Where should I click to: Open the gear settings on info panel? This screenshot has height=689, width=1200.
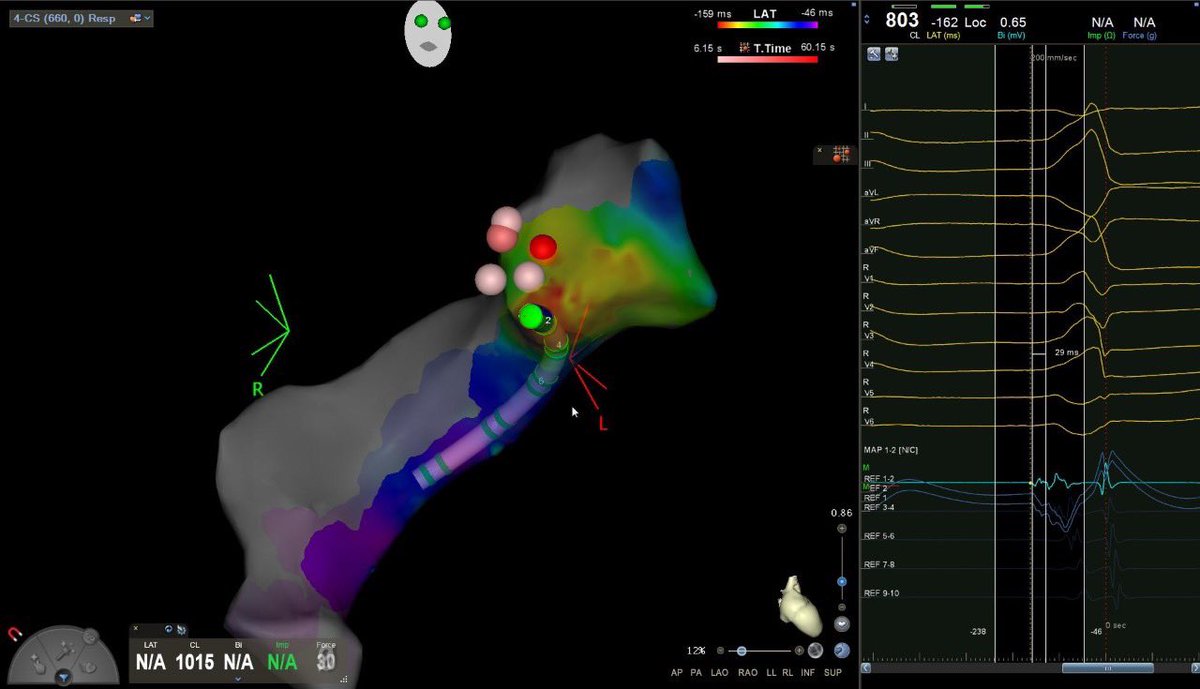pyautogui.click(x=182, y=629)
